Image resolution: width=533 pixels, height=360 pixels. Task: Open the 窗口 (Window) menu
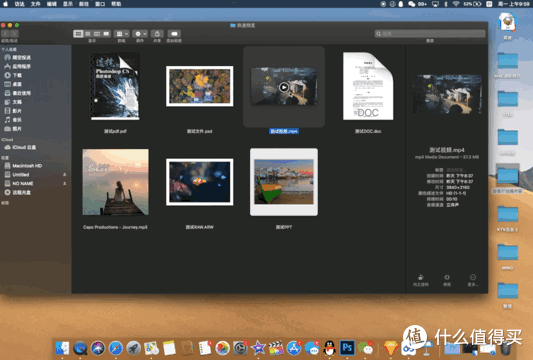tap(100, 4)
